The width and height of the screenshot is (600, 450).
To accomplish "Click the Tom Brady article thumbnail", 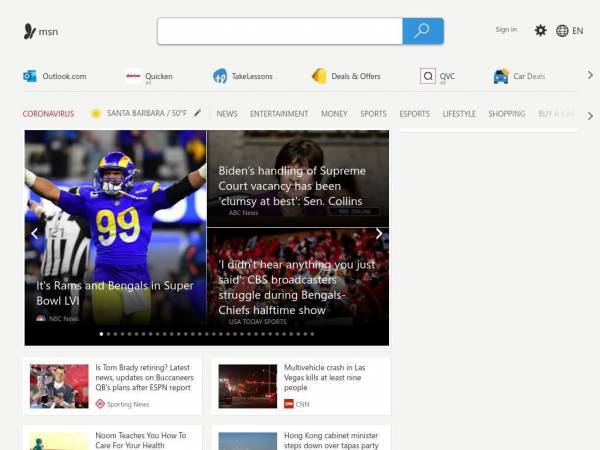I will (x=59, y=386).
